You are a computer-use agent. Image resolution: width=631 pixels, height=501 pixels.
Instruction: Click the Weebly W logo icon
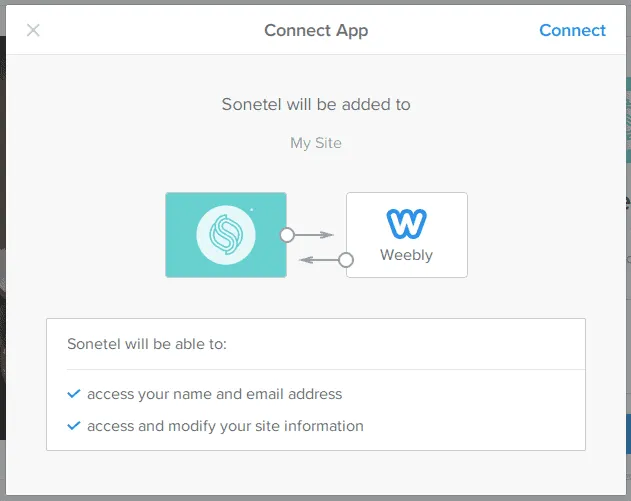406,223
